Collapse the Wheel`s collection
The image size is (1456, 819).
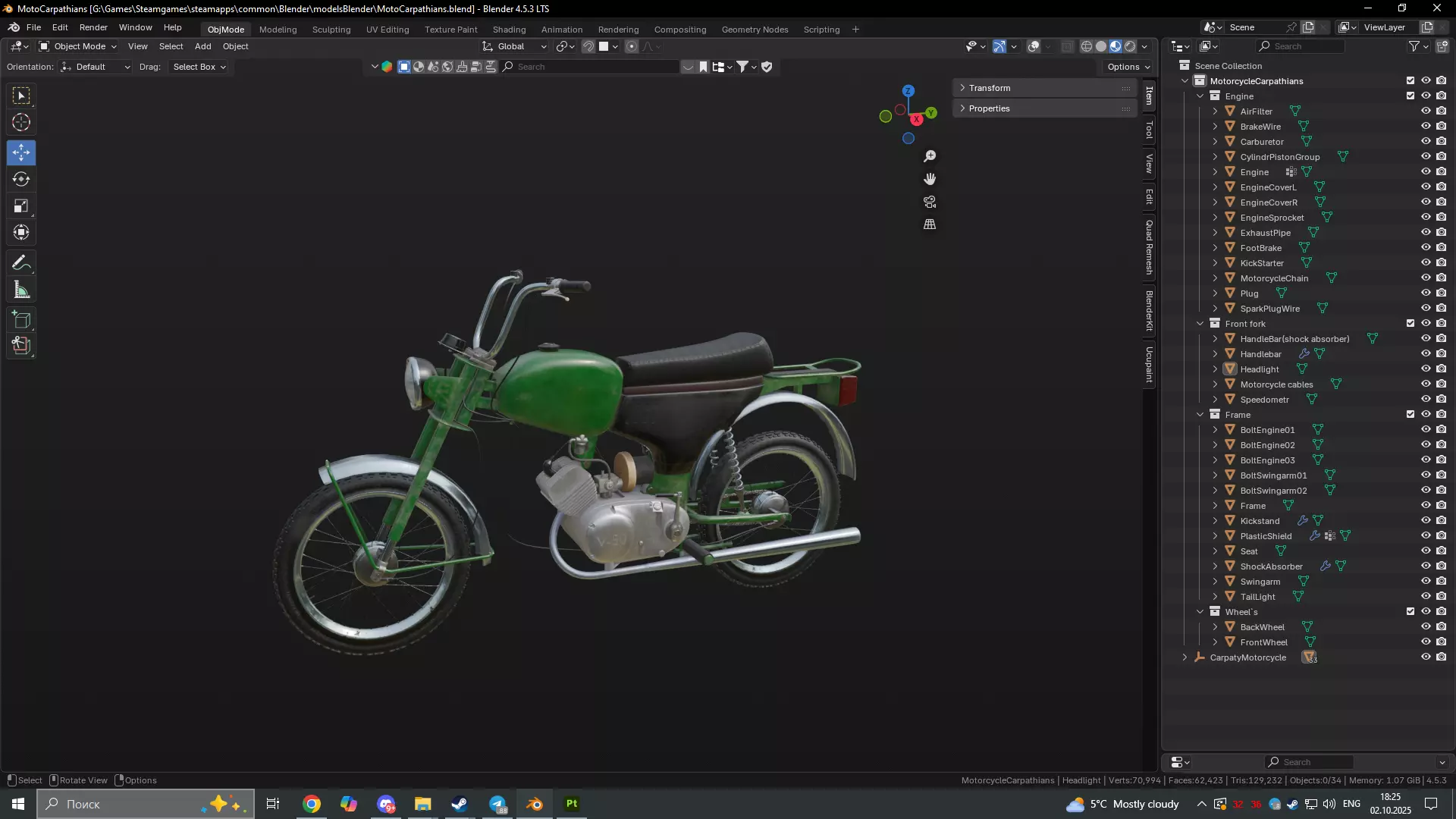[1200, 612]
